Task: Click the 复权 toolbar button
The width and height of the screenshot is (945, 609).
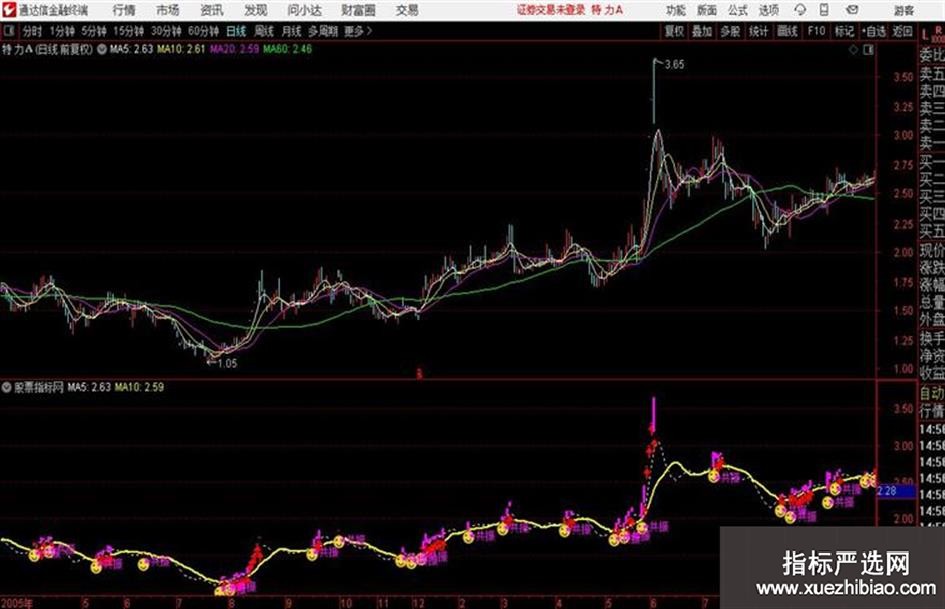Action: click(x=674, y=31)
